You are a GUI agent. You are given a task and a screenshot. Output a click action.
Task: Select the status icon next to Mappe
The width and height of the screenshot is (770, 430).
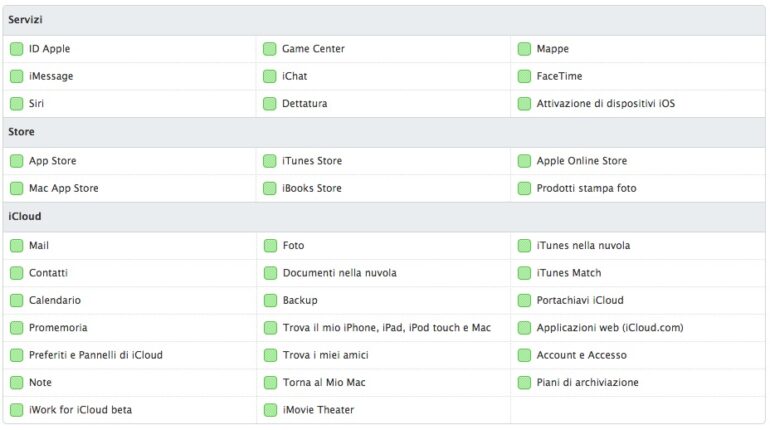coord(524,49)
